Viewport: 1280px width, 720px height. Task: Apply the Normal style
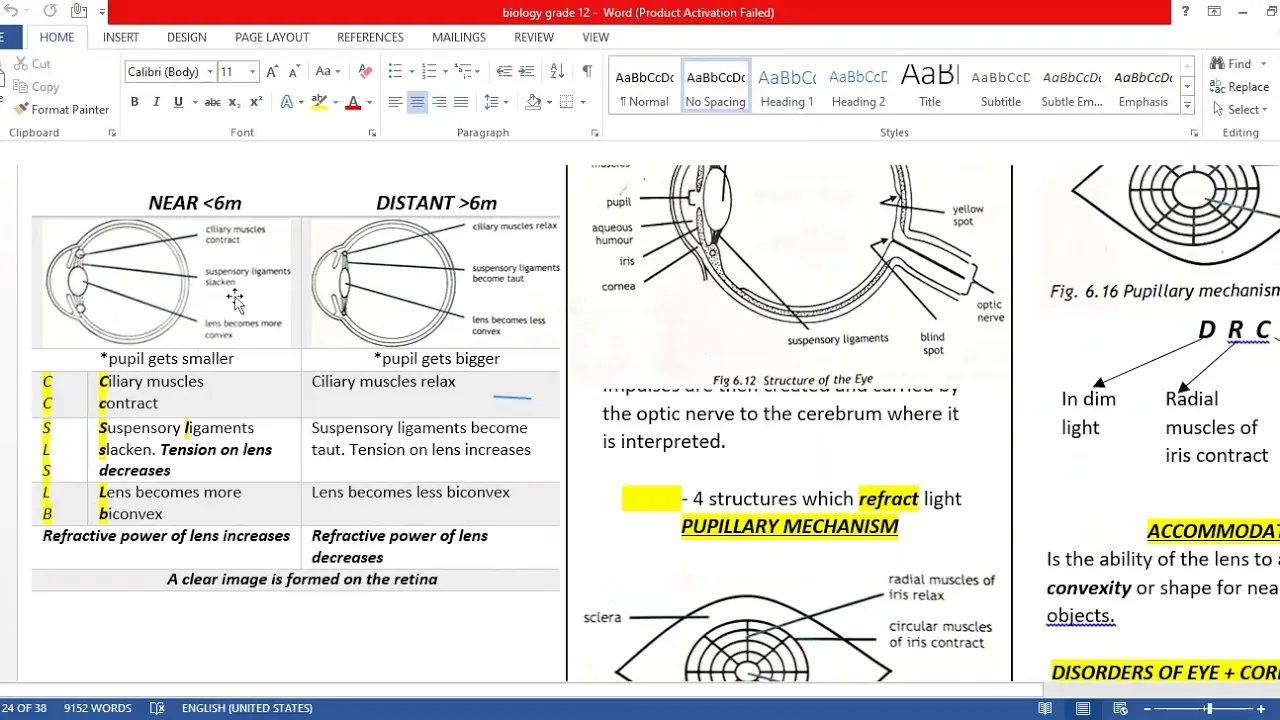[644, 87]
